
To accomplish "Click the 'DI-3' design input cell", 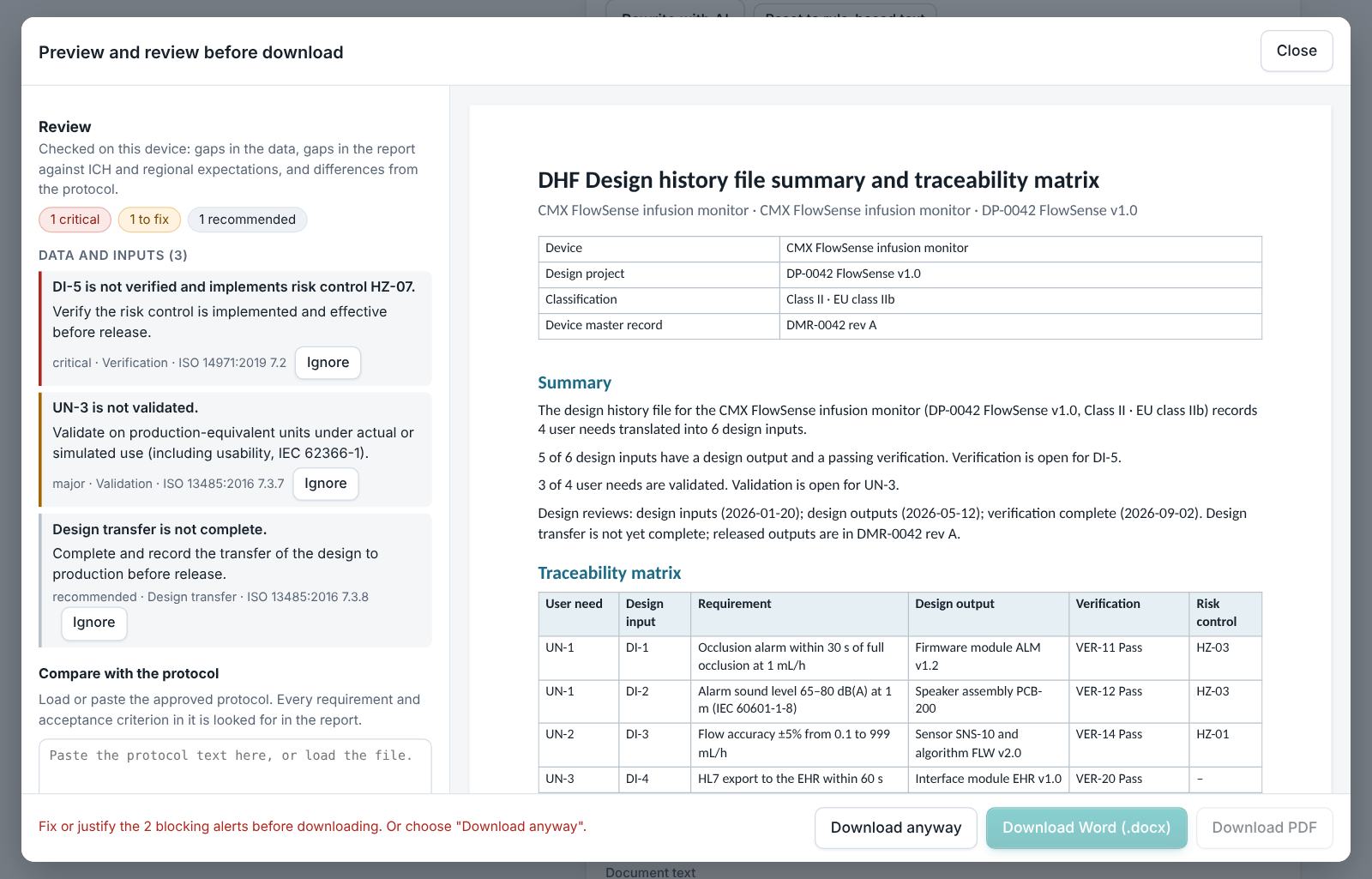I will tap(654, 745).
